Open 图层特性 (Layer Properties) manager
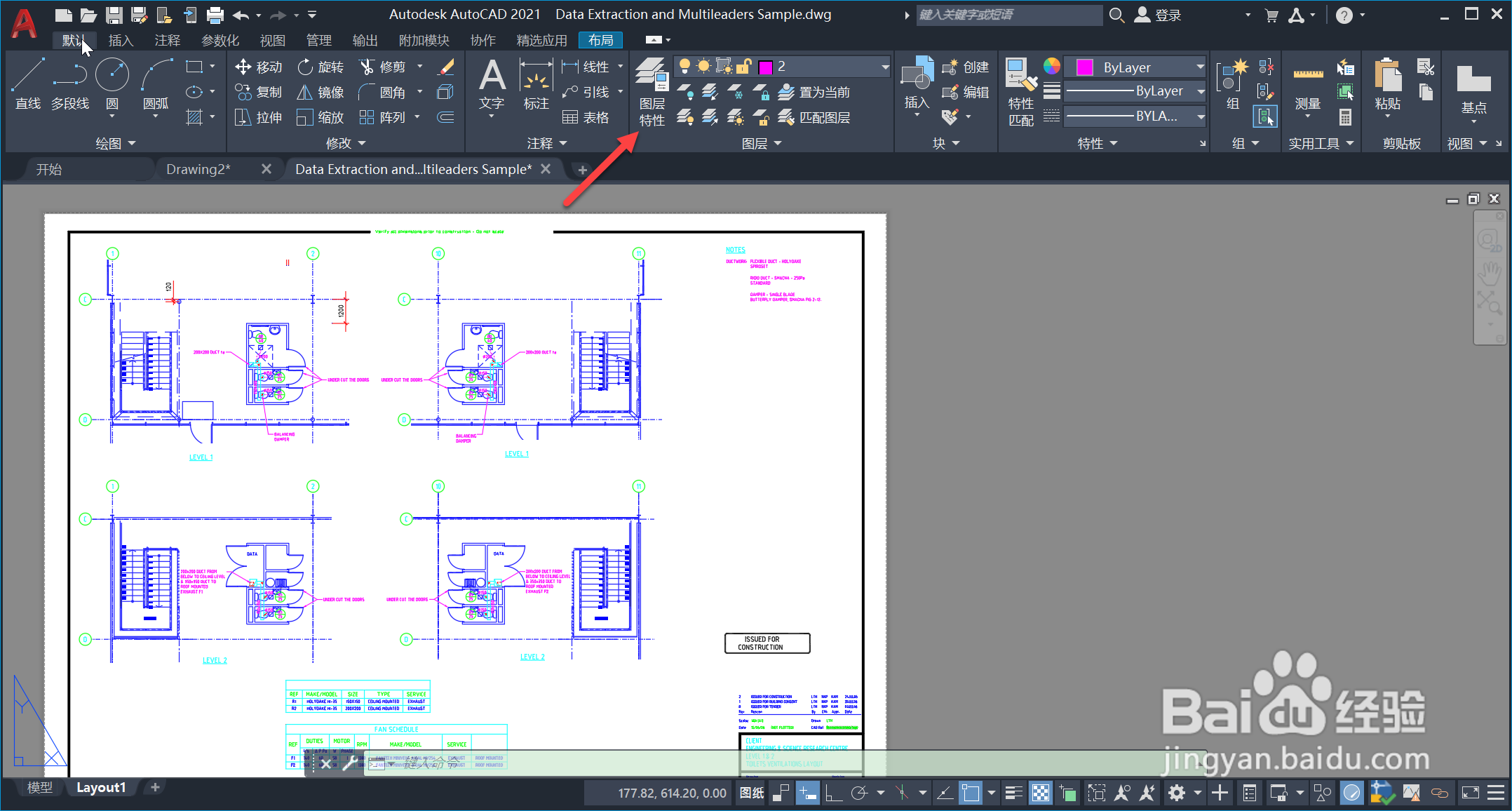Viewport: 1512px width, 811px height. (652, 92)
